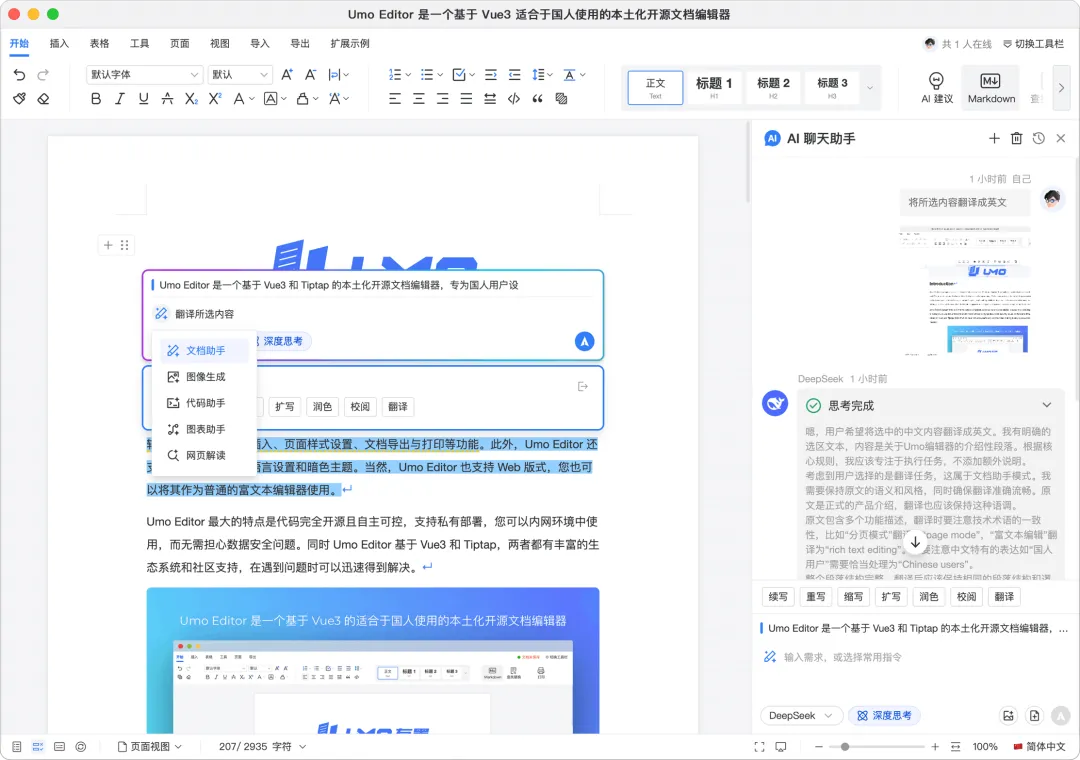Expand ordered list options
The width and height of the screenshot is (1080, 760).
pos(408,74)
